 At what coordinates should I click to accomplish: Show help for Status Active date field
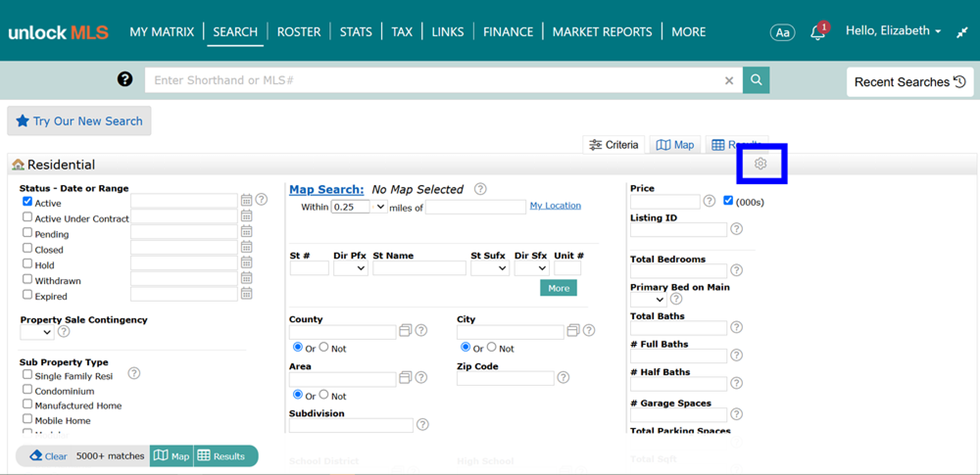tap(262, 199)
